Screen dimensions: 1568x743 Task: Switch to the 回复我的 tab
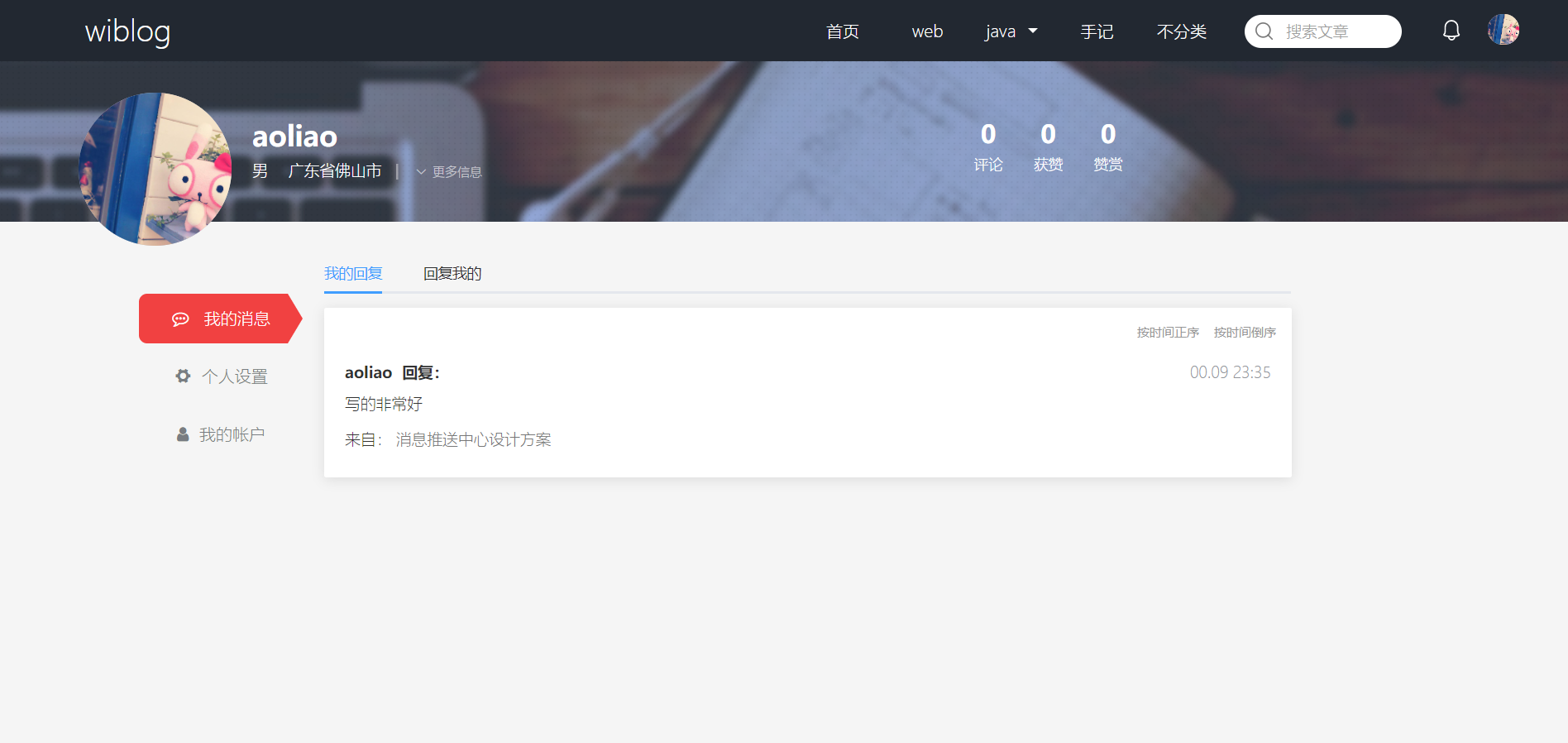click(x=452, y=274)
